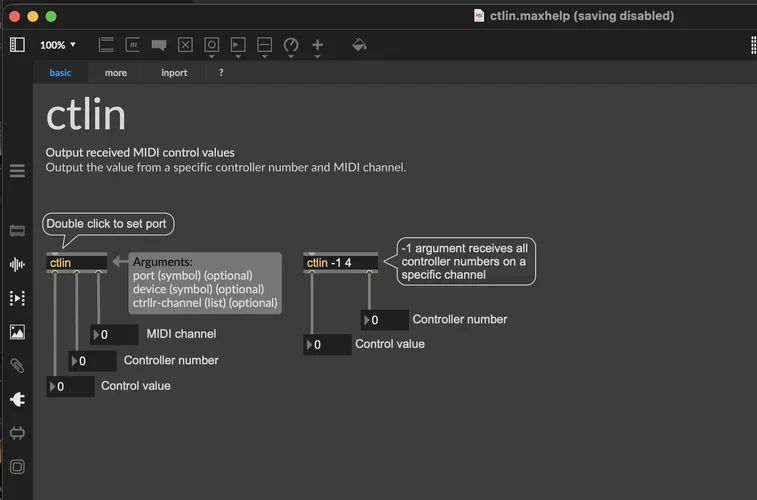Add a button object from toolbar
Image resolution: width=757 pixels, height=500 pixels.
click(211, 45)
